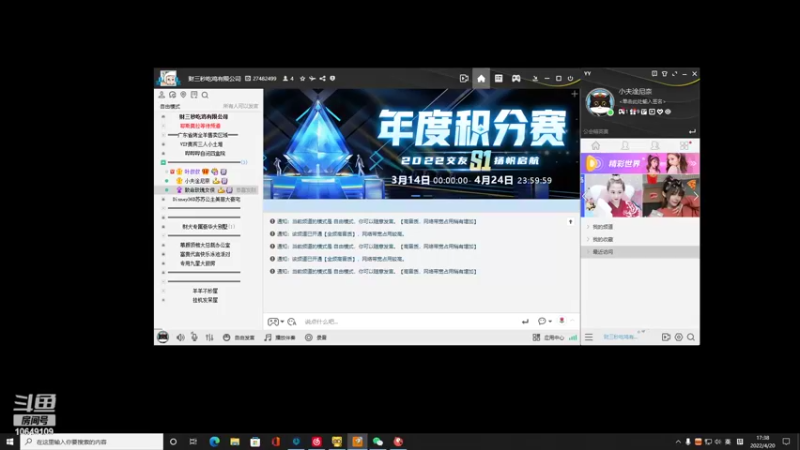Click the emoticon icon beside chat input

click(x=292, y=321)
